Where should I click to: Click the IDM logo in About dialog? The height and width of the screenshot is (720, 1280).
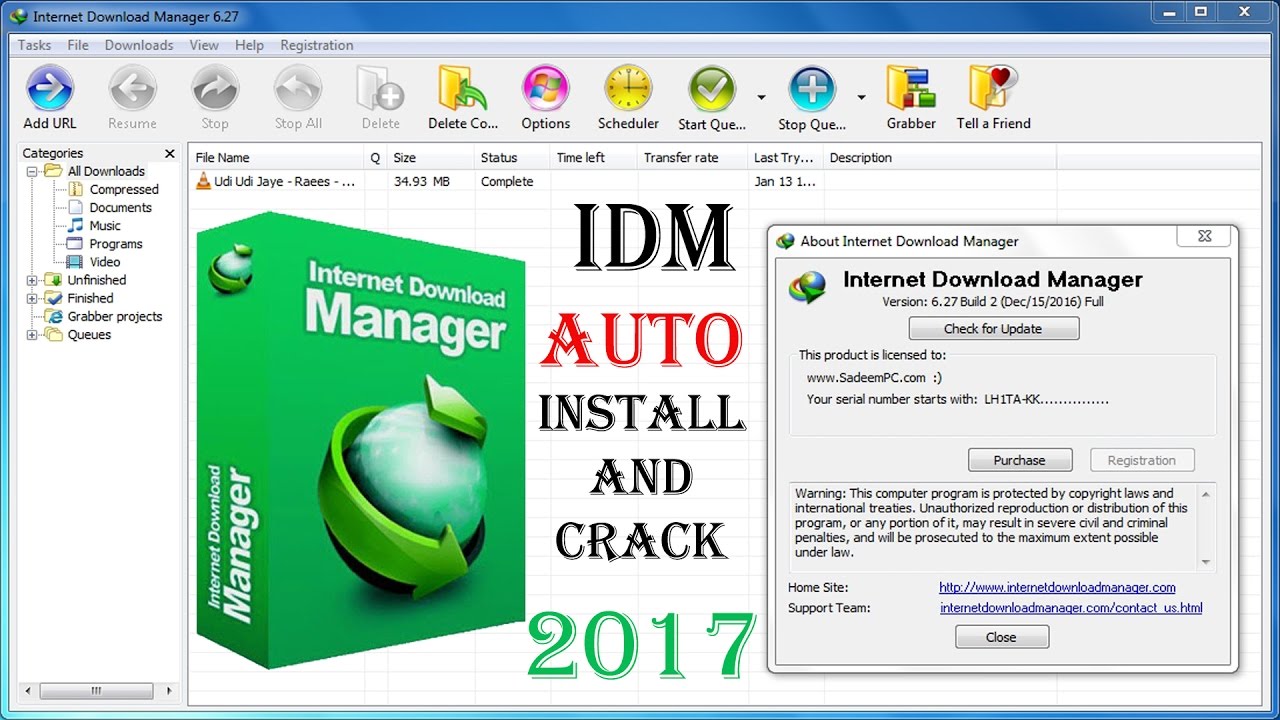coord(808,286)
